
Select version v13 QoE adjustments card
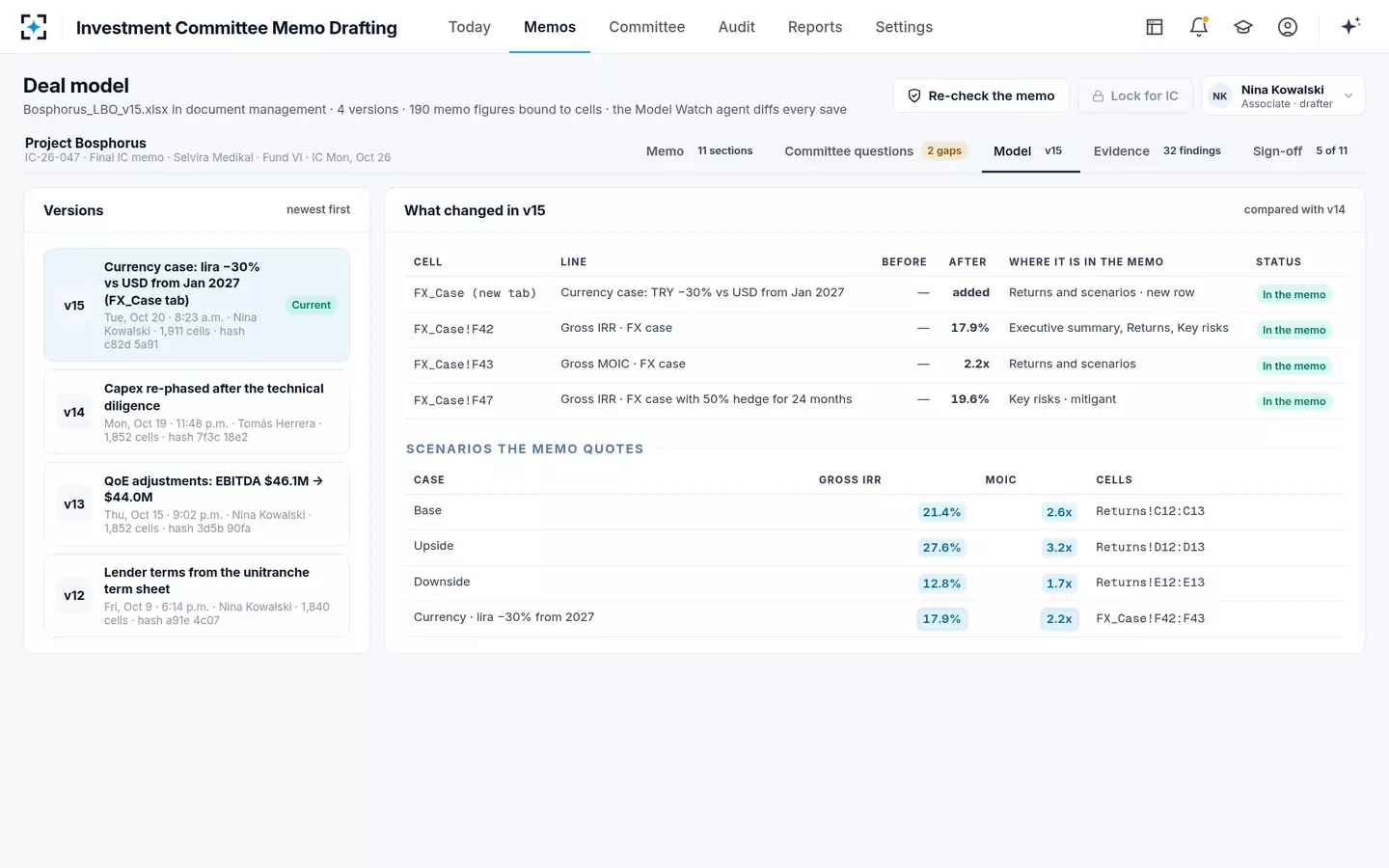197,503
